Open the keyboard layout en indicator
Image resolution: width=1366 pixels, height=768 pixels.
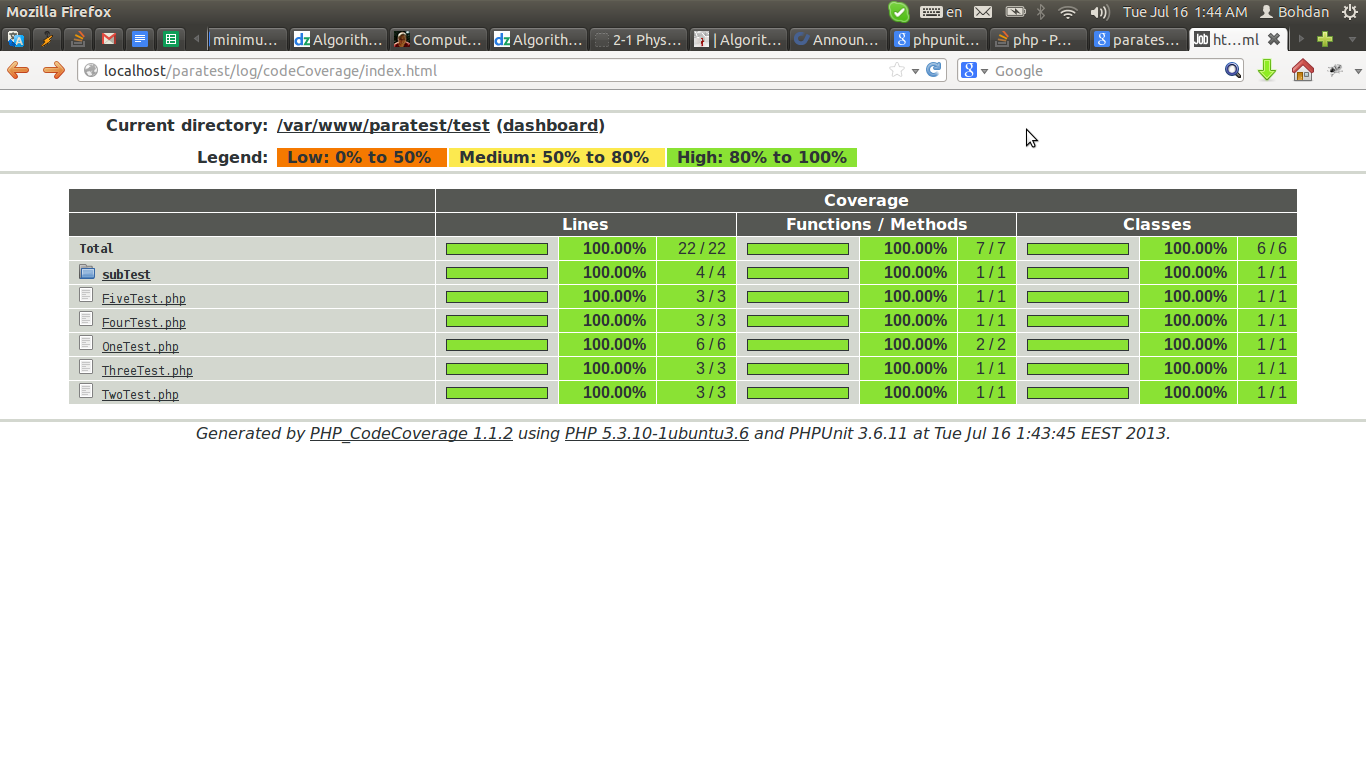(x=942, y=12)
